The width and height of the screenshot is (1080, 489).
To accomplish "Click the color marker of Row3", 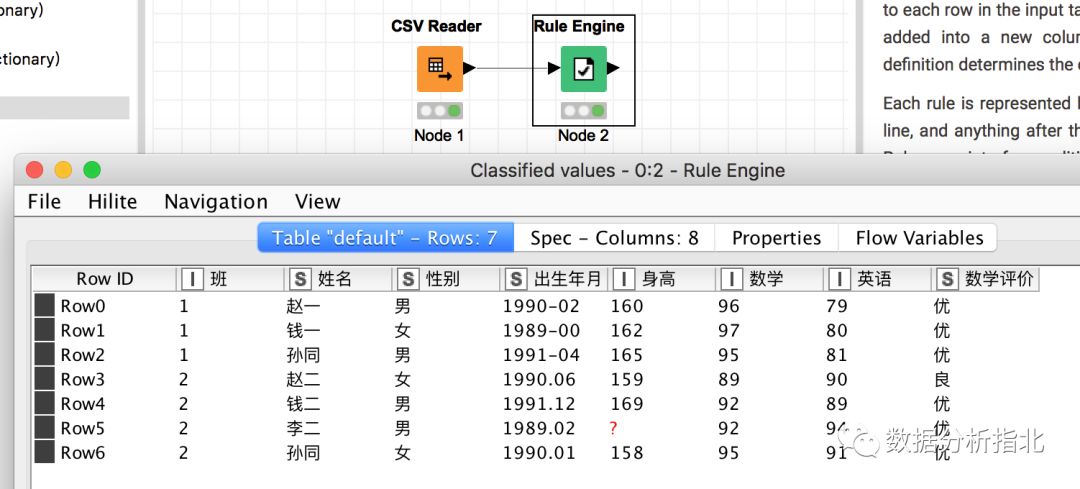I will click(x=44, y=379).
